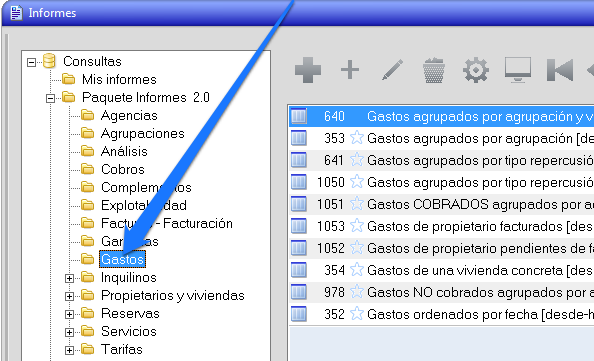This screenshot has height=361, width=594.
Task: Click the Agencias folder icon
Action: (88, 115)
